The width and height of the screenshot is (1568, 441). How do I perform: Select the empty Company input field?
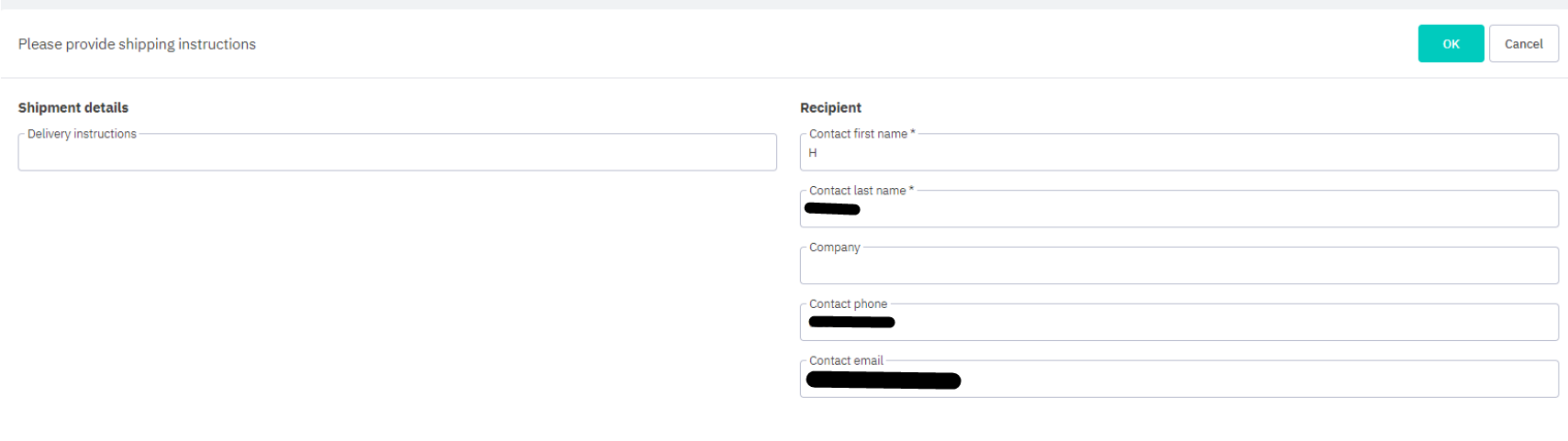[1178, 268]
